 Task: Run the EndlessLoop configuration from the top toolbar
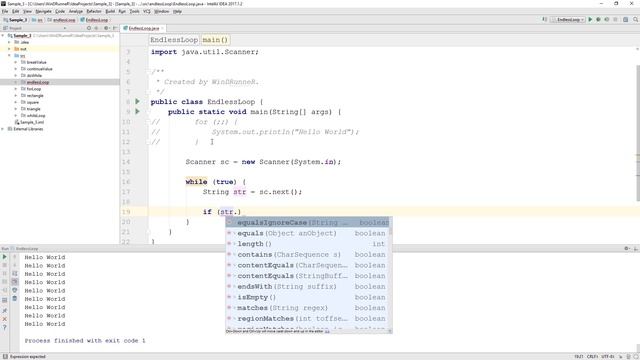pos(590,20)
